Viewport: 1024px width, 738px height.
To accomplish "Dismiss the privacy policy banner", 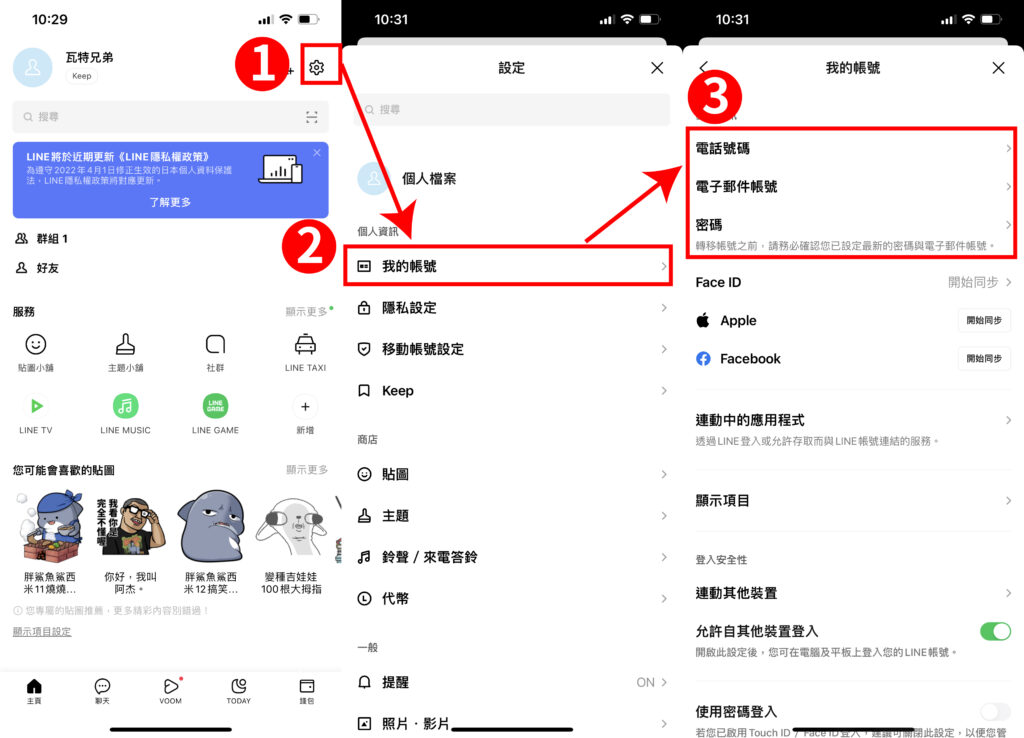I will [x=317, y=153].
